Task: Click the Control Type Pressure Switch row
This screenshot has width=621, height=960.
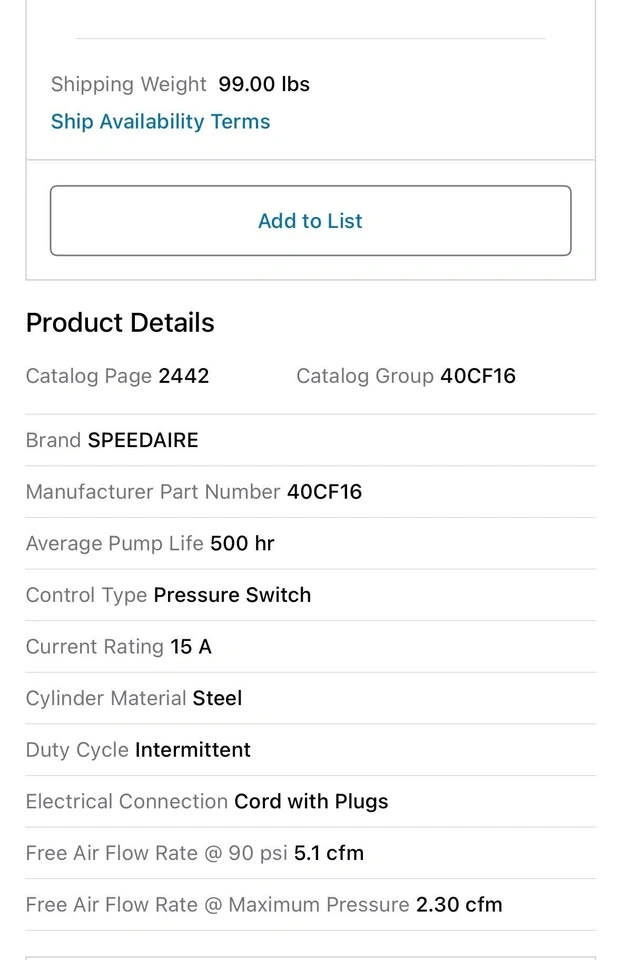Action: coord(310,594)
